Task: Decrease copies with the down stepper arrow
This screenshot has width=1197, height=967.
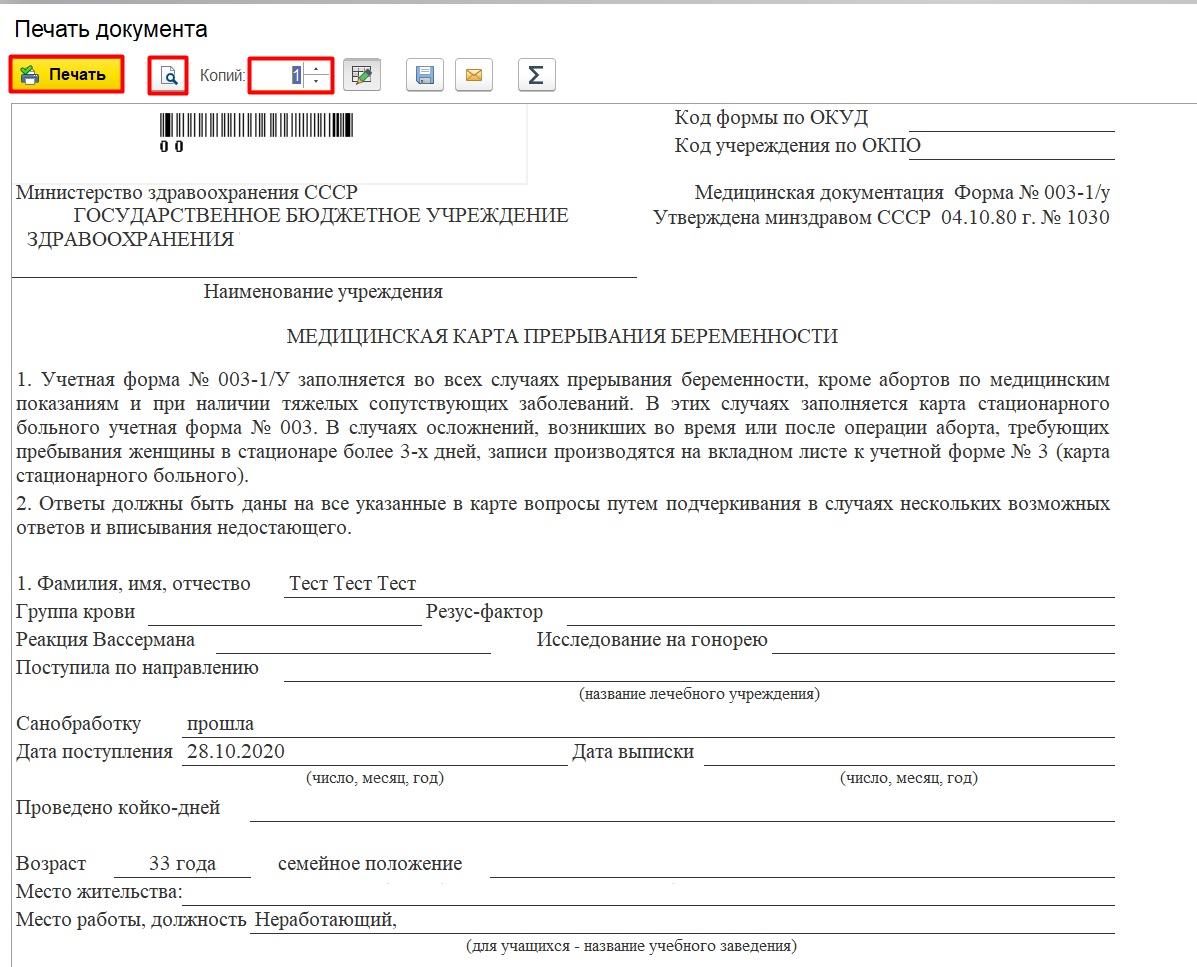Action: click(315, 79)
